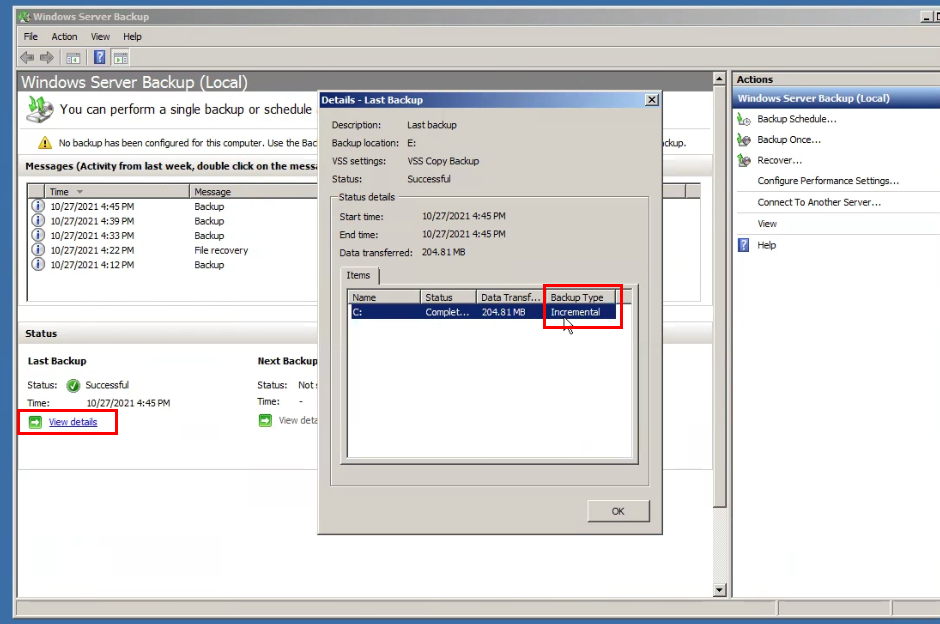
Task: Click info icon of 4:45 PM message
Action: click(x=38, y=206)
